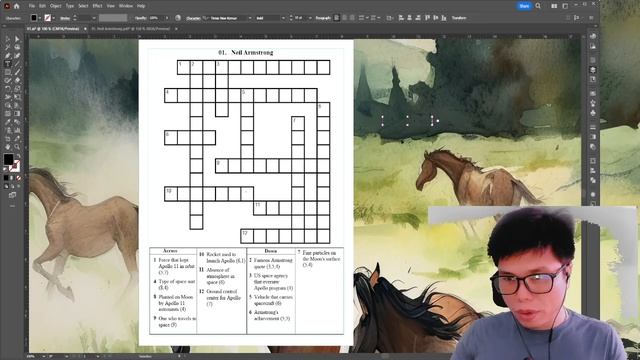Open font size dropdown arrow
640x360 pixels.
click(310, 18)
